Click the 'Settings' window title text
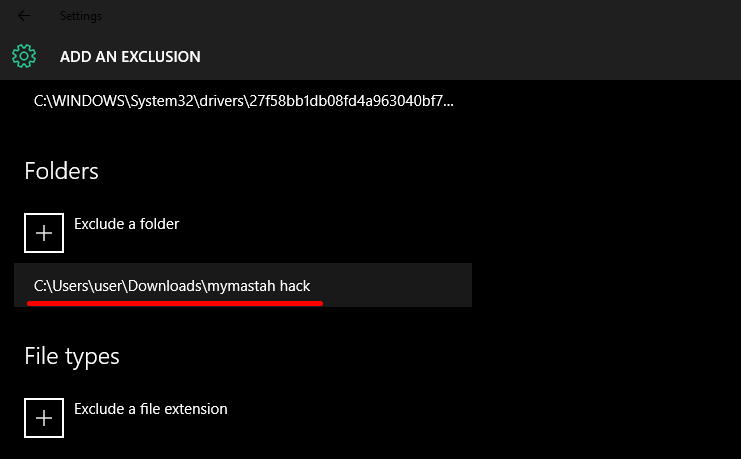Screen dimensions: 741x459 click(x=80, y=16)
